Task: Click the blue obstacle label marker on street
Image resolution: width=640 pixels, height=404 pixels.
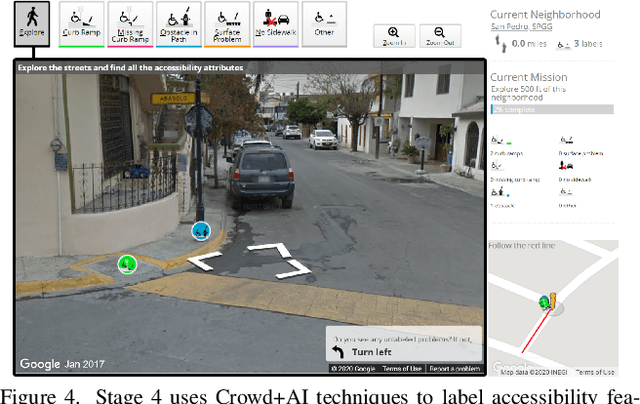Action: [x=201, y=231]
